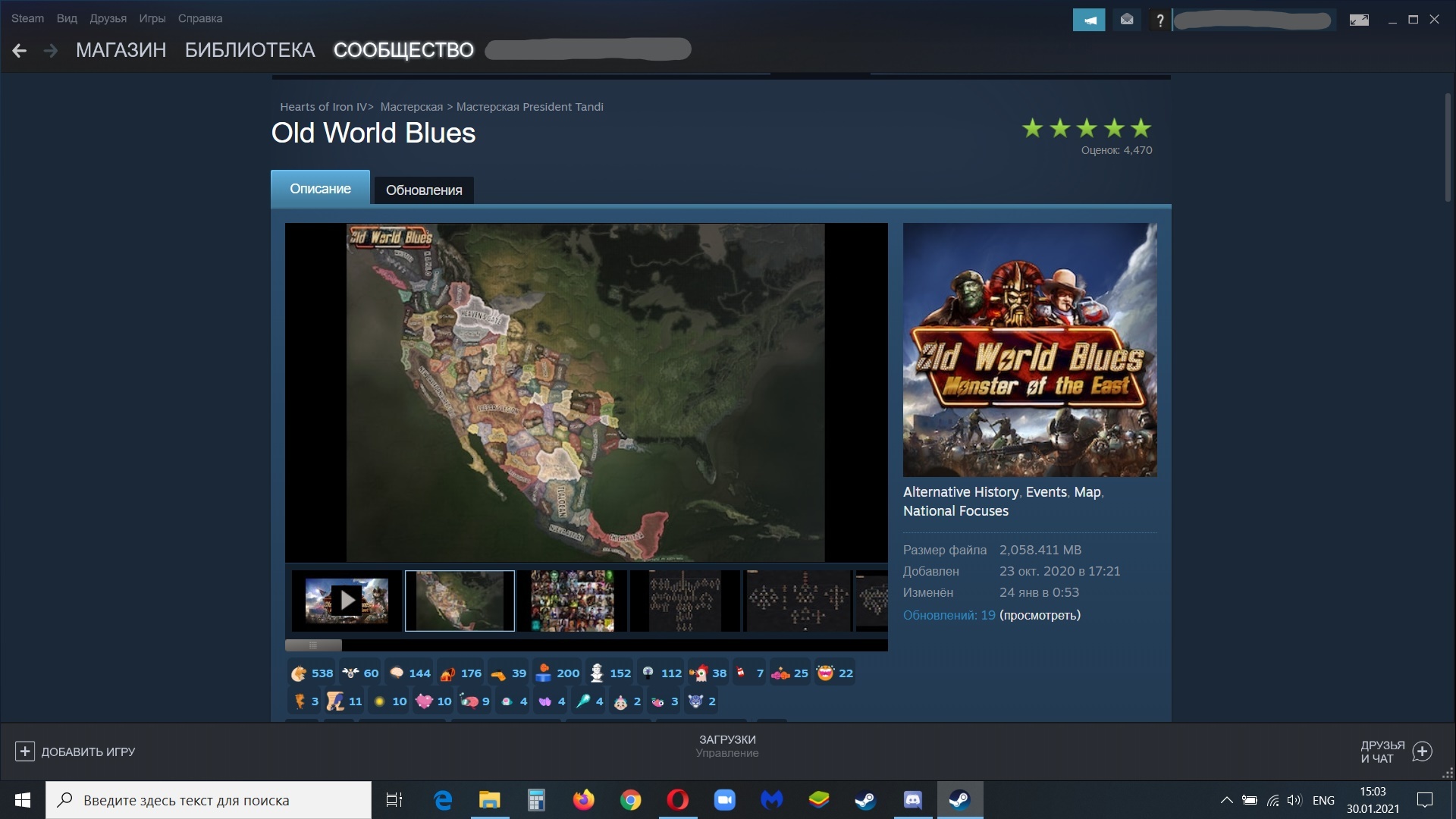This screenshot has width=1456, height=819.
Task: Open the inbox envelope icon
Action: click(1127, 20)
